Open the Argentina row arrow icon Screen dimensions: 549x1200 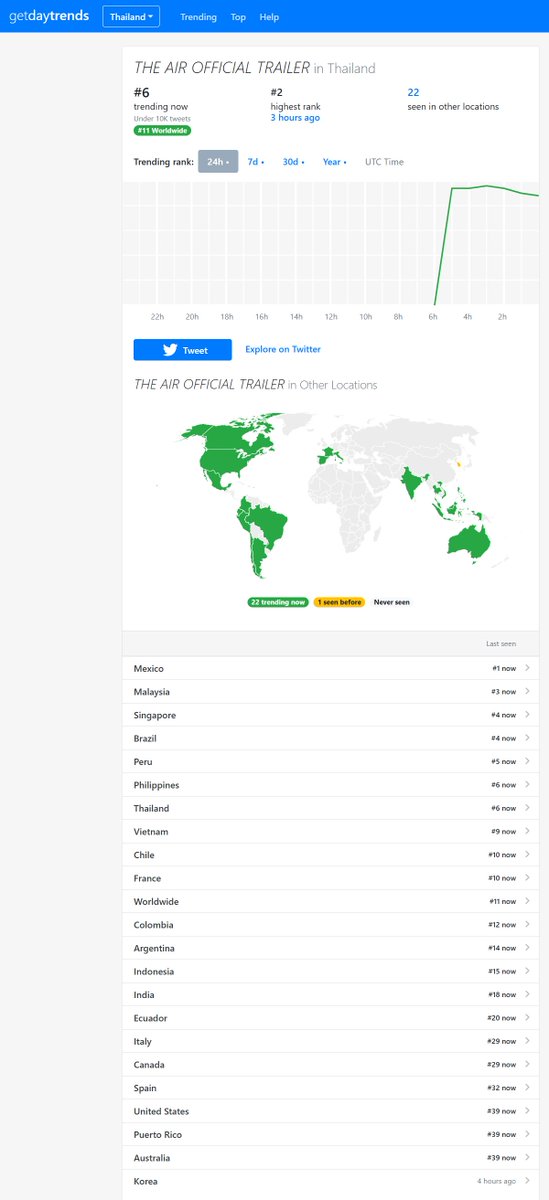[527, 948]
